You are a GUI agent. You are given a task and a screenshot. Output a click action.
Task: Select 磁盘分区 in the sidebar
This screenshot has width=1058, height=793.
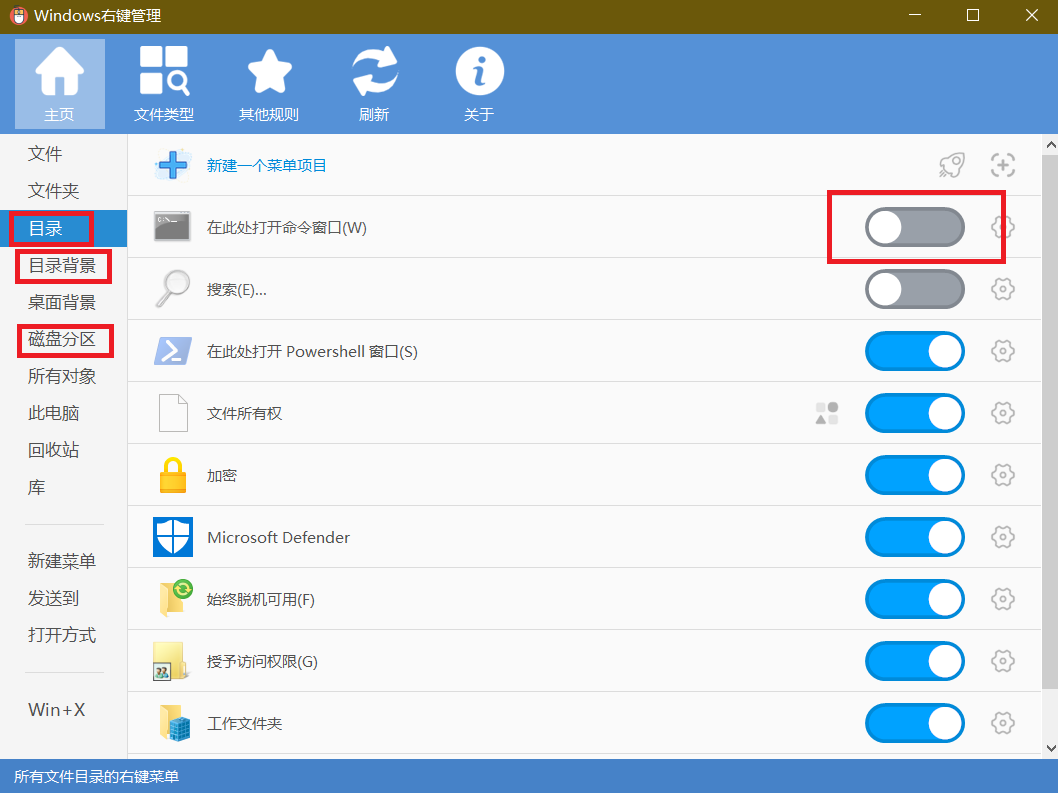62,339
